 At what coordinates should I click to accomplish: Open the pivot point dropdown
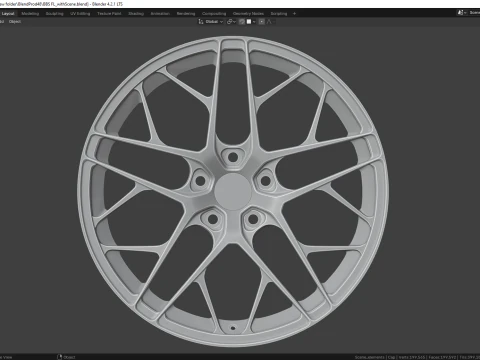(x=231, y=22)
